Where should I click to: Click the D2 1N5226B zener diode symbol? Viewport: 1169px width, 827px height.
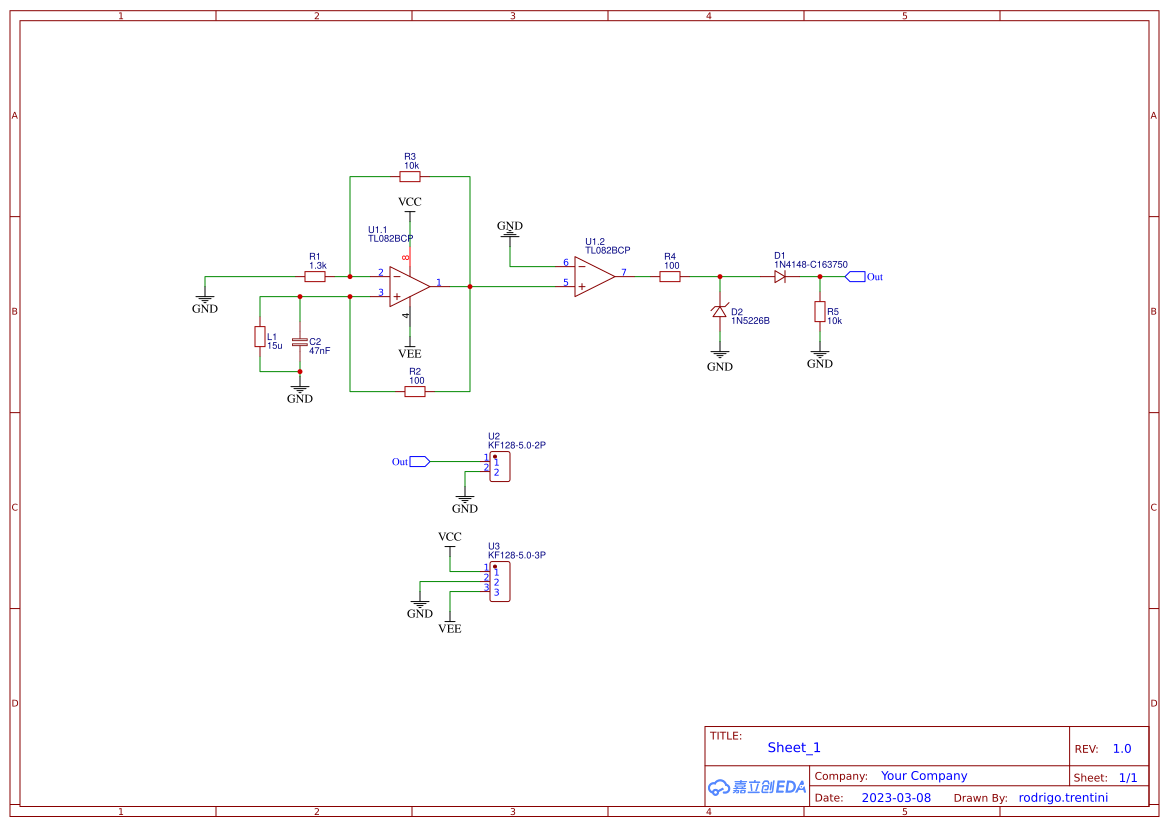(x=719, y=311)
